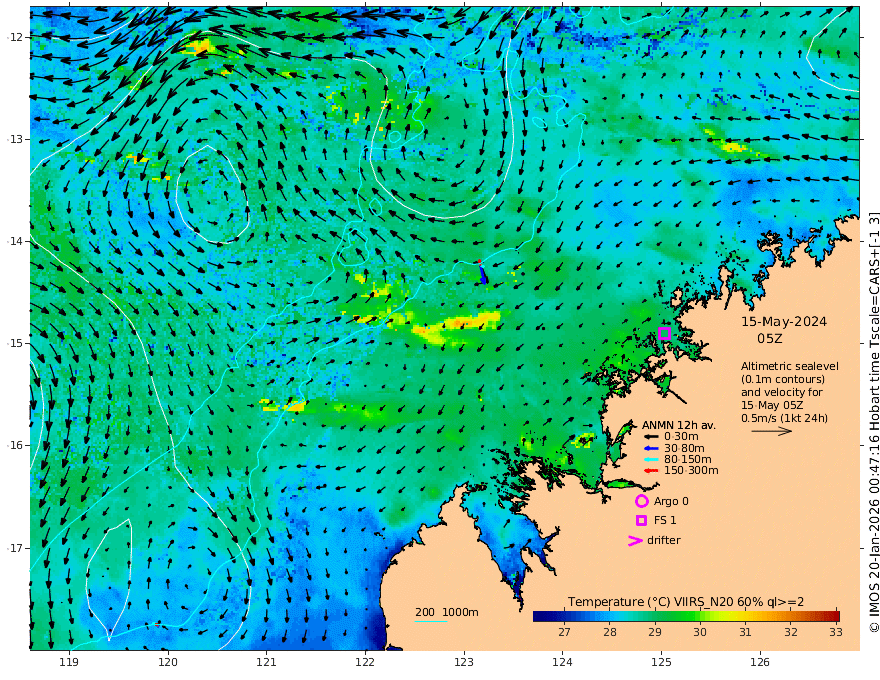The height and width of the screenshot is (680, 880).
Task: Click the '30-80m' depth label
Action: [684, 448]
